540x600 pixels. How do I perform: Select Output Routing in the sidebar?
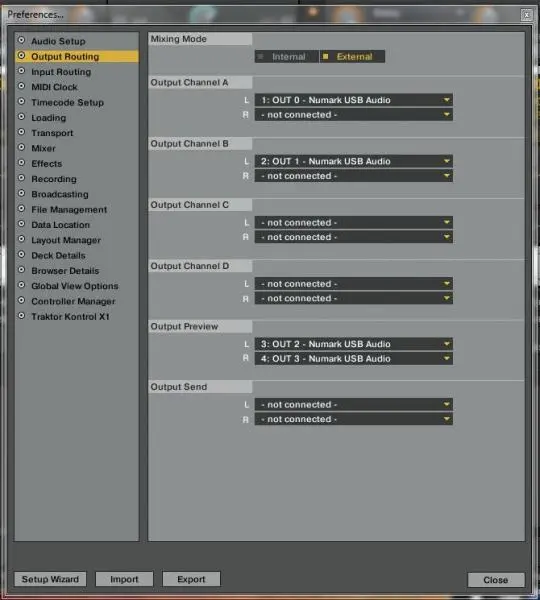[77, 56]
